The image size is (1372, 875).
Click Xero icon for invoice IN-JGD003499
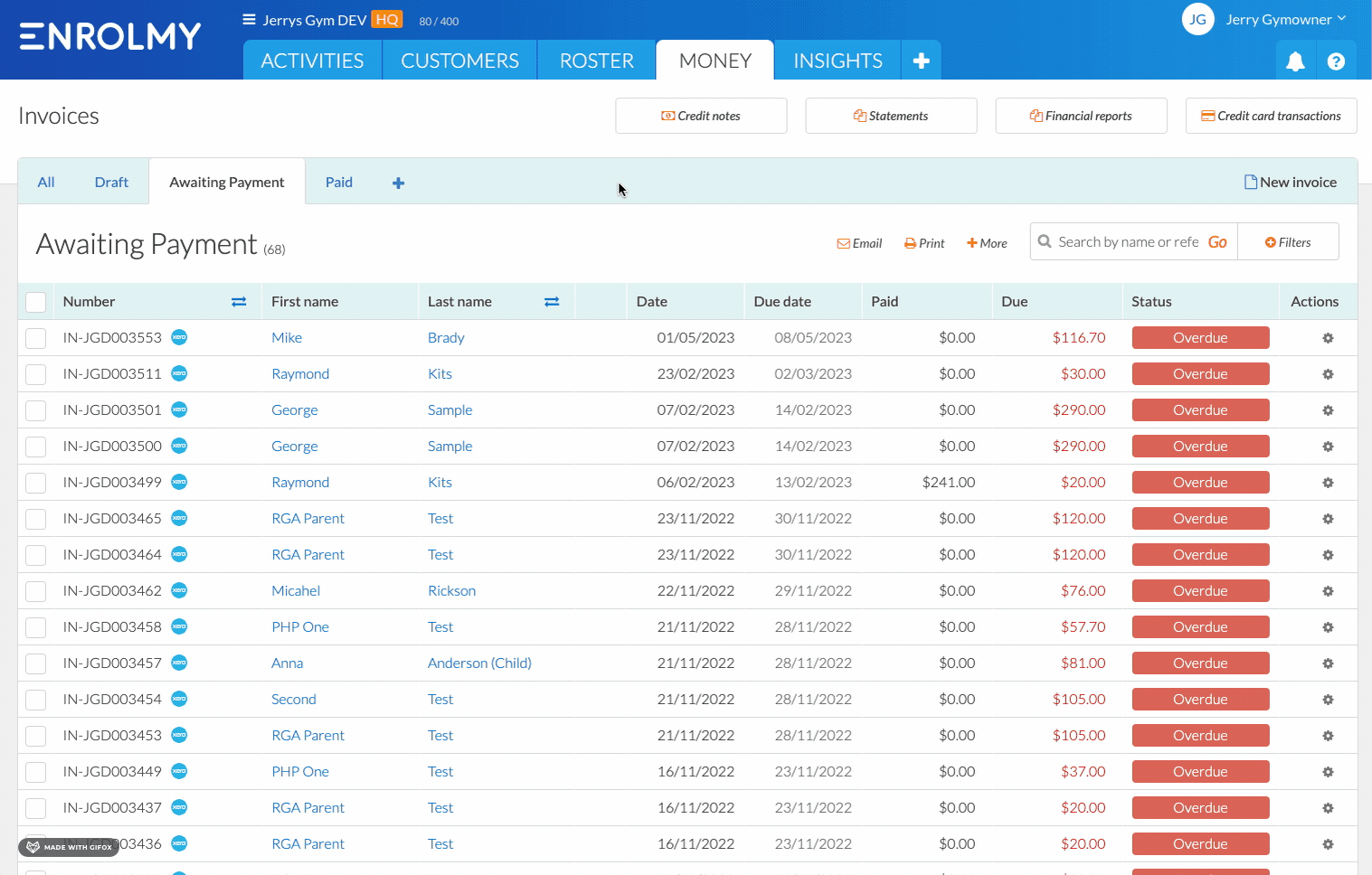pyautogui.click(x=179, y=482)
